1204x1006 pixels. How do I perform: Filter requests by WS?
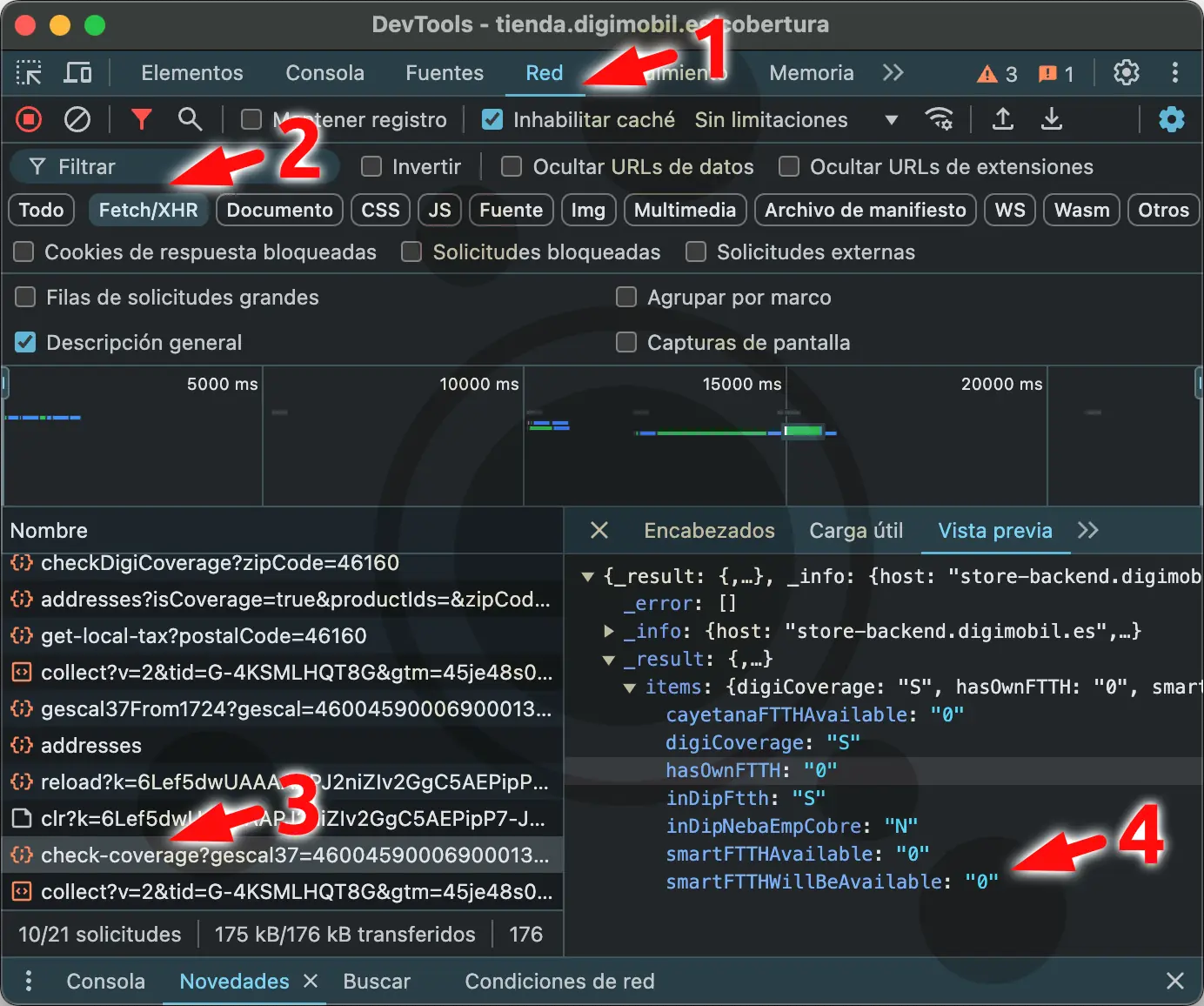tap(1010, 210)
